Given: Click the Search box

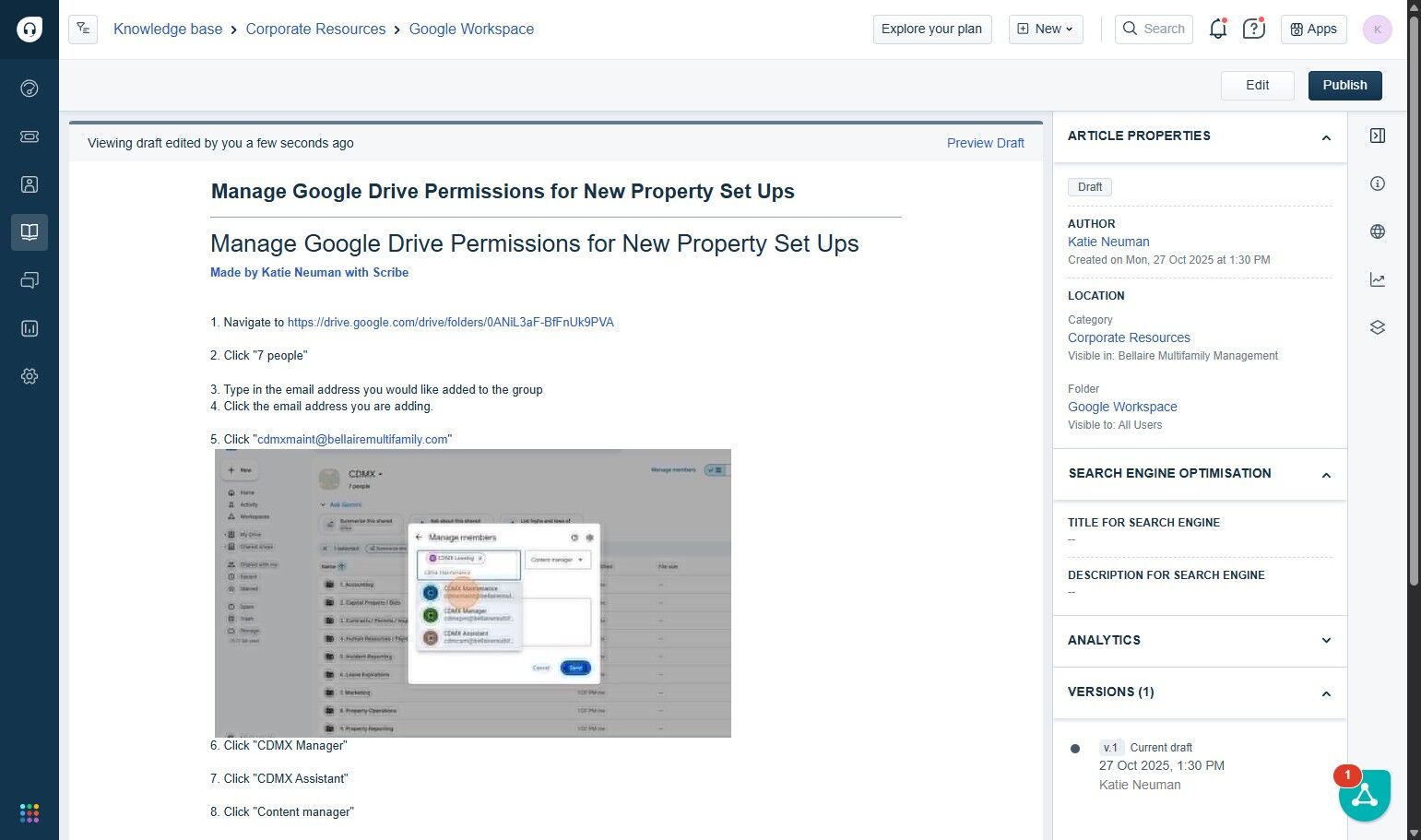Looking at the screenshot, I should tap(1154, 29).
